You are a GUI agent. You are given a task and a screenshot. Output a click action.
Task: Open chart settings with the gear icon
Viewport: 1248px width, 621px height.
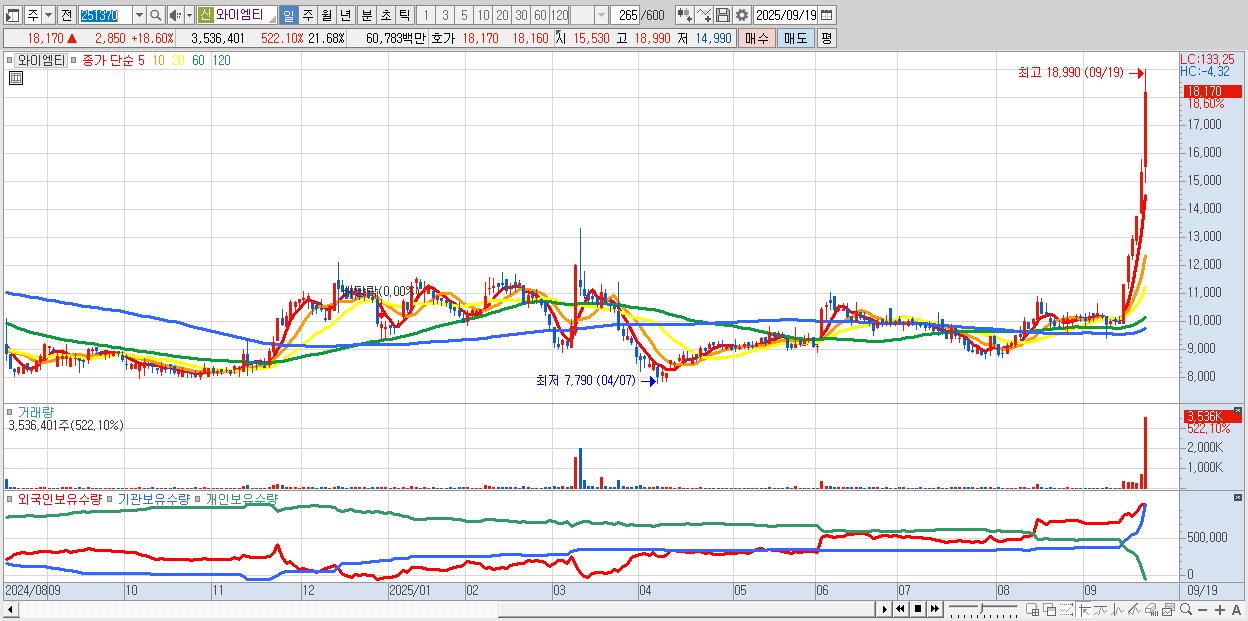coord(741,15)
